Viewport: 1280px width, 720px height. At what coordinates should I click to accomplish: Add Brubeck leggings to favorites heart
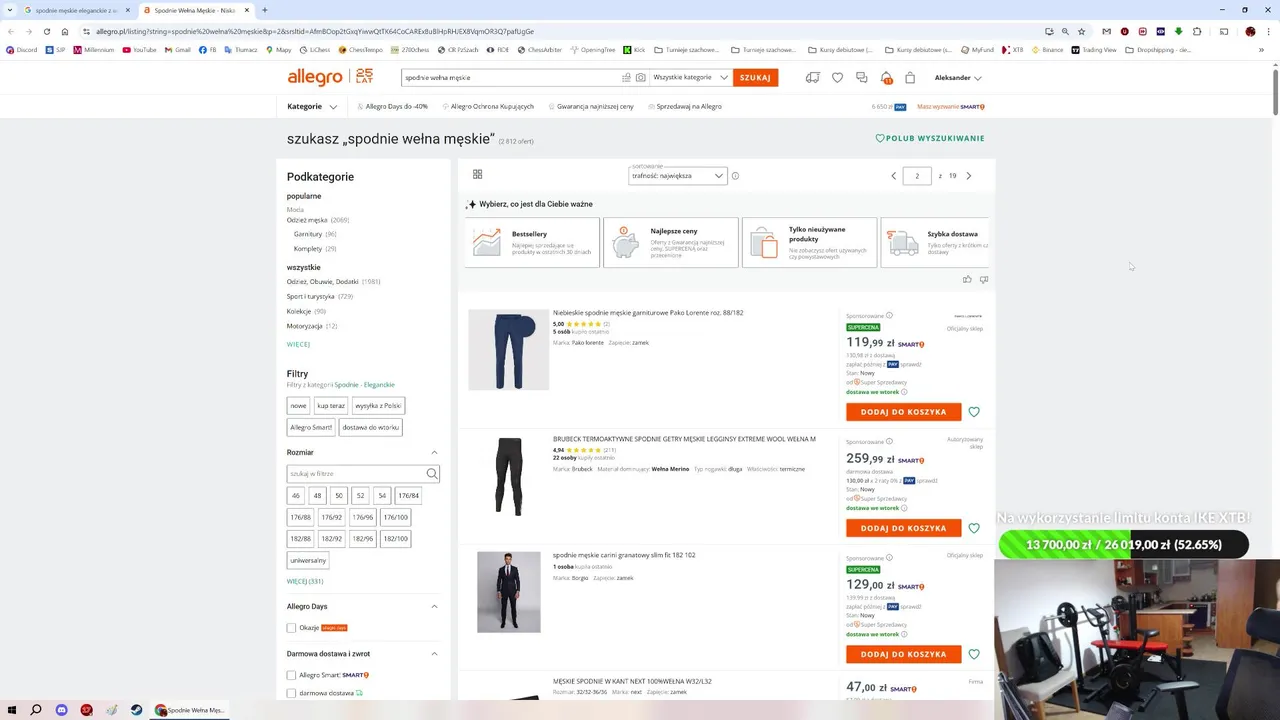click(974, 528)
